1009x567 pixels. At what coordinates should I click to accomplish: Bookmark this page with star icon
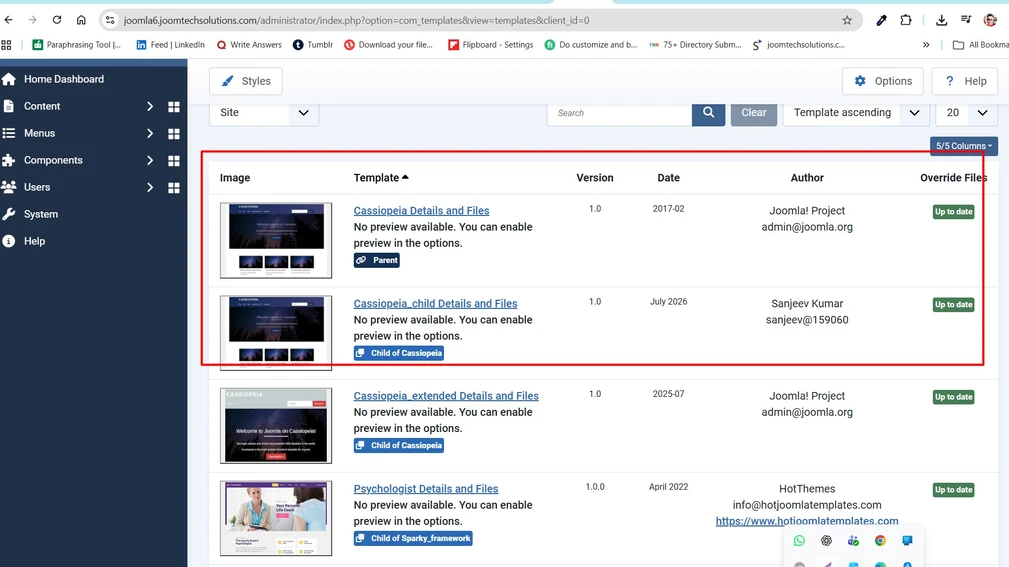(847, 21)
